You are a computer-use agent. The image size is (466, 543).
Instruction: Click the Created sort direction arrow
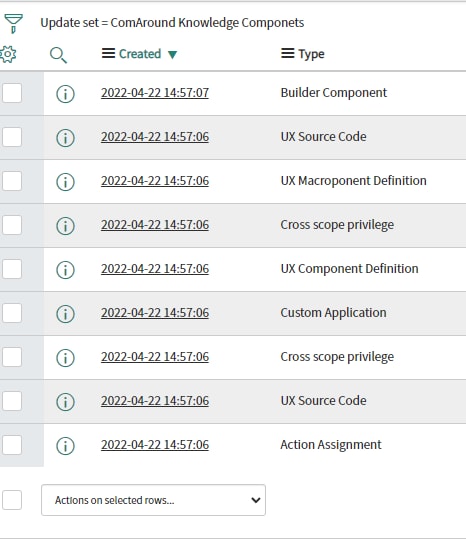click(172, 55)
